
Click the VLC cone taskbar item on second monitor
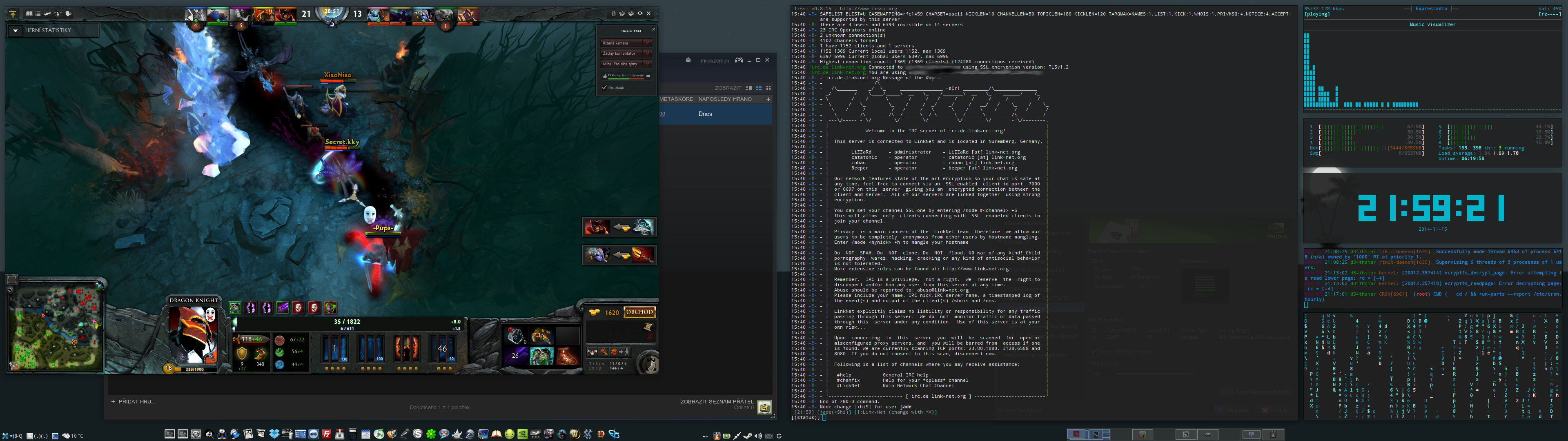tap(1274, 434)
